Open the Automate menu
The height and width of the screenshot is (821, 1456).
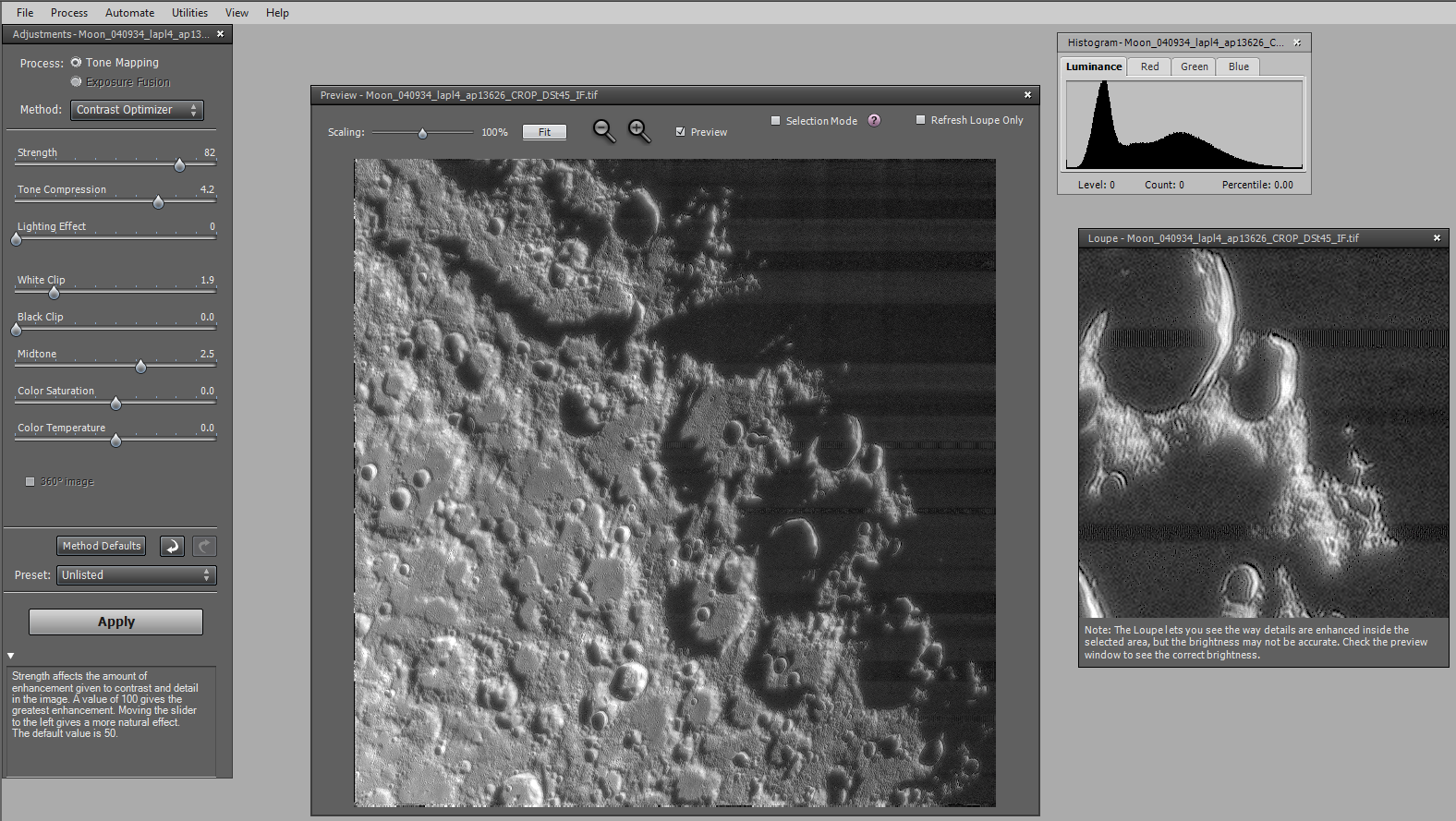[129, 13]
